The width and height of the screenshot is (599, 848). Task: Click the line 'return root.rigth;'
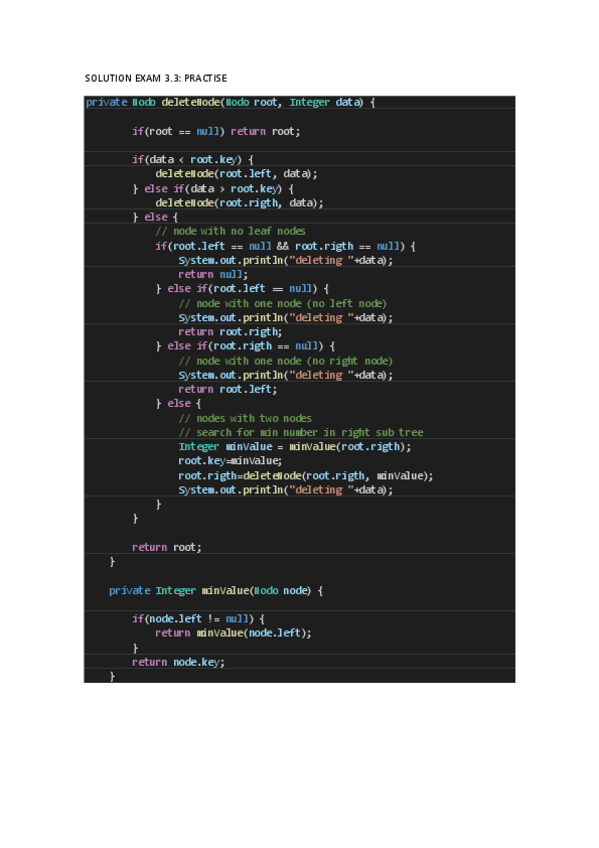[230, 332]
